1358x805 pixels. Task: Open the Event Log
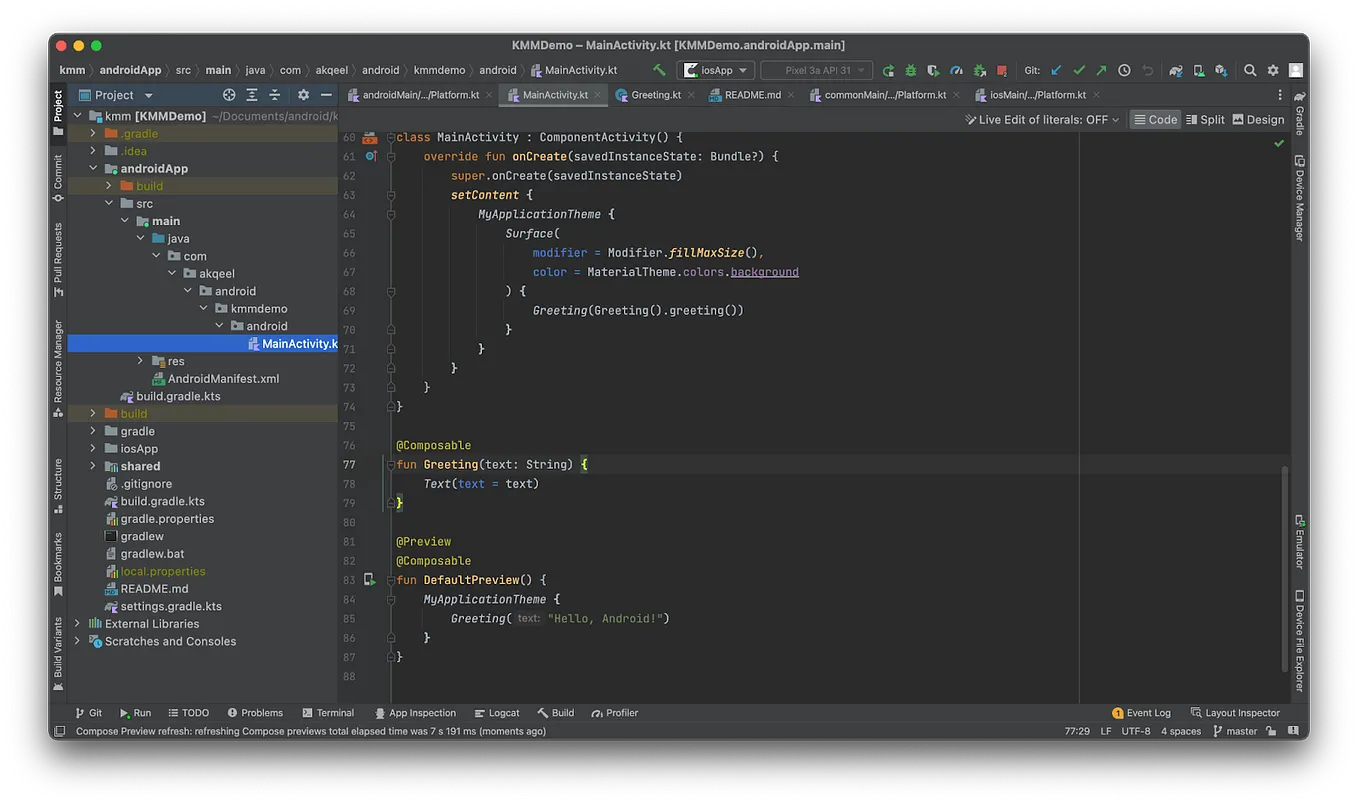[1141, 712]
